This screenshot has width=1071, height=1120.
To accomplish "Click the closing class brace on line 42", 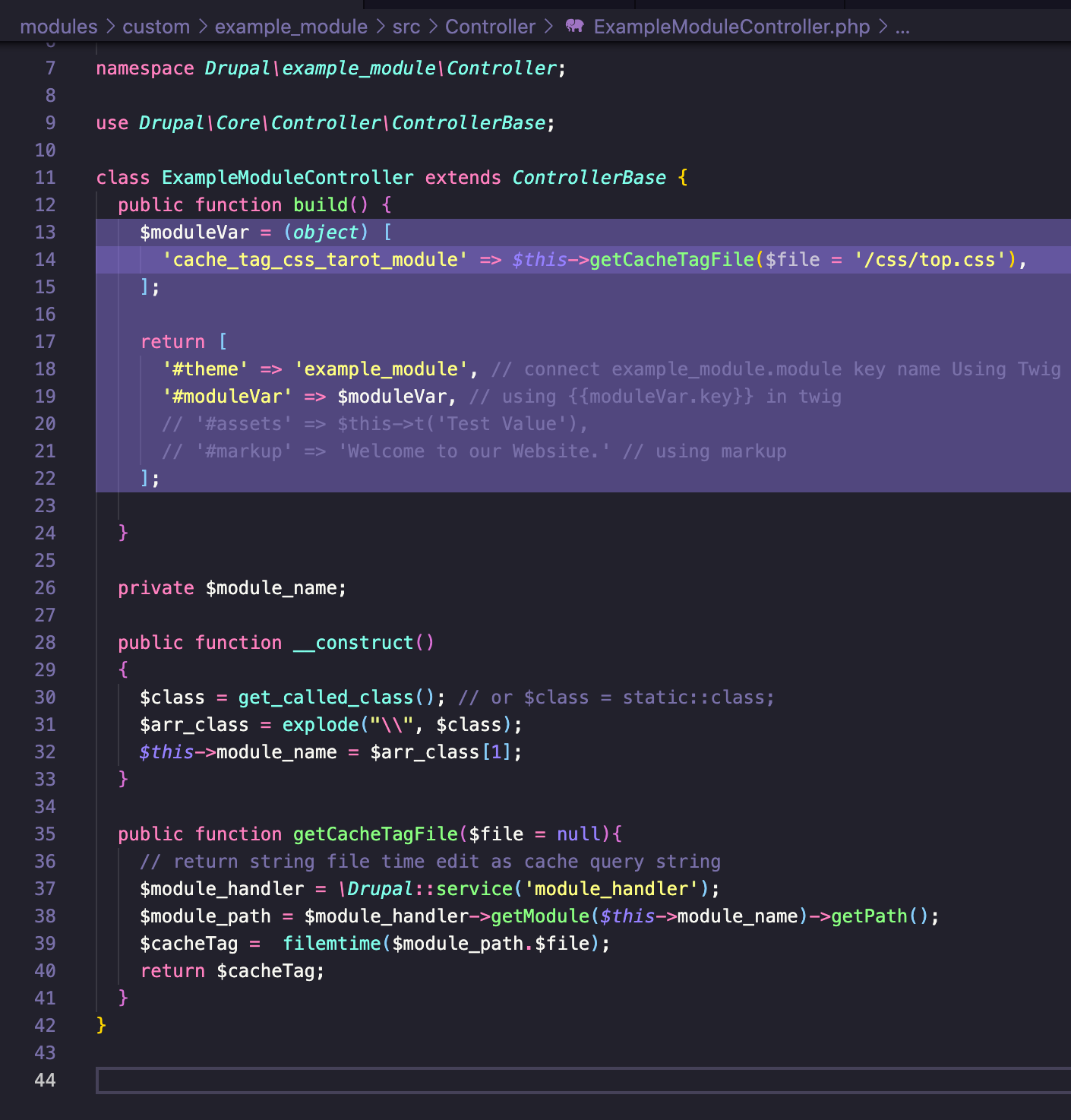I will point(101,1026).
